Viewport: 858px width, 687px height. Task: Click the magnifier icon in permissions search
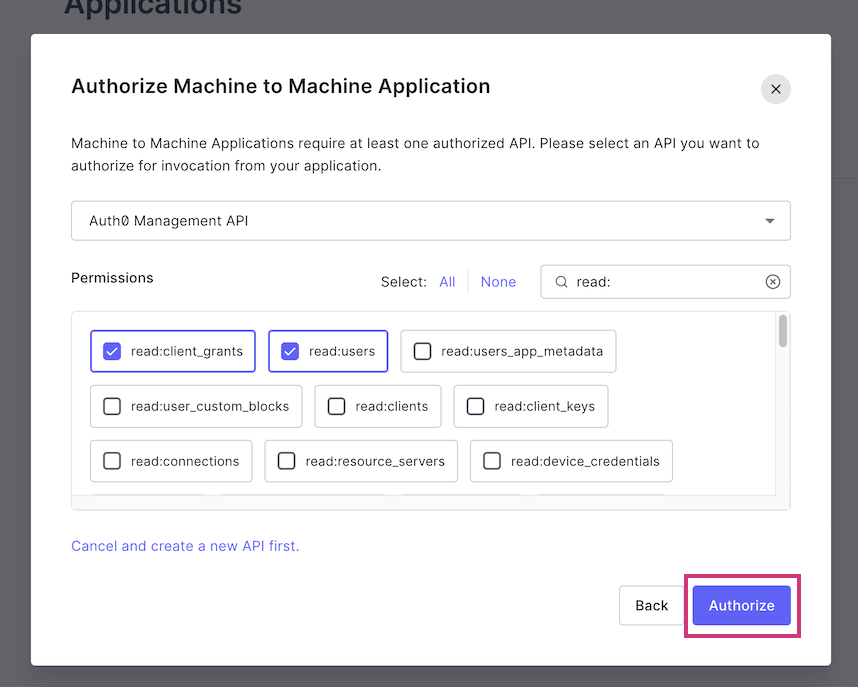[x=561, y=282]
